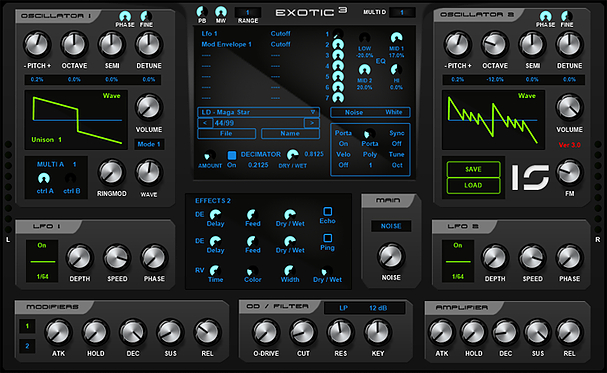Click the ctrl B knob

pos(70,179)
